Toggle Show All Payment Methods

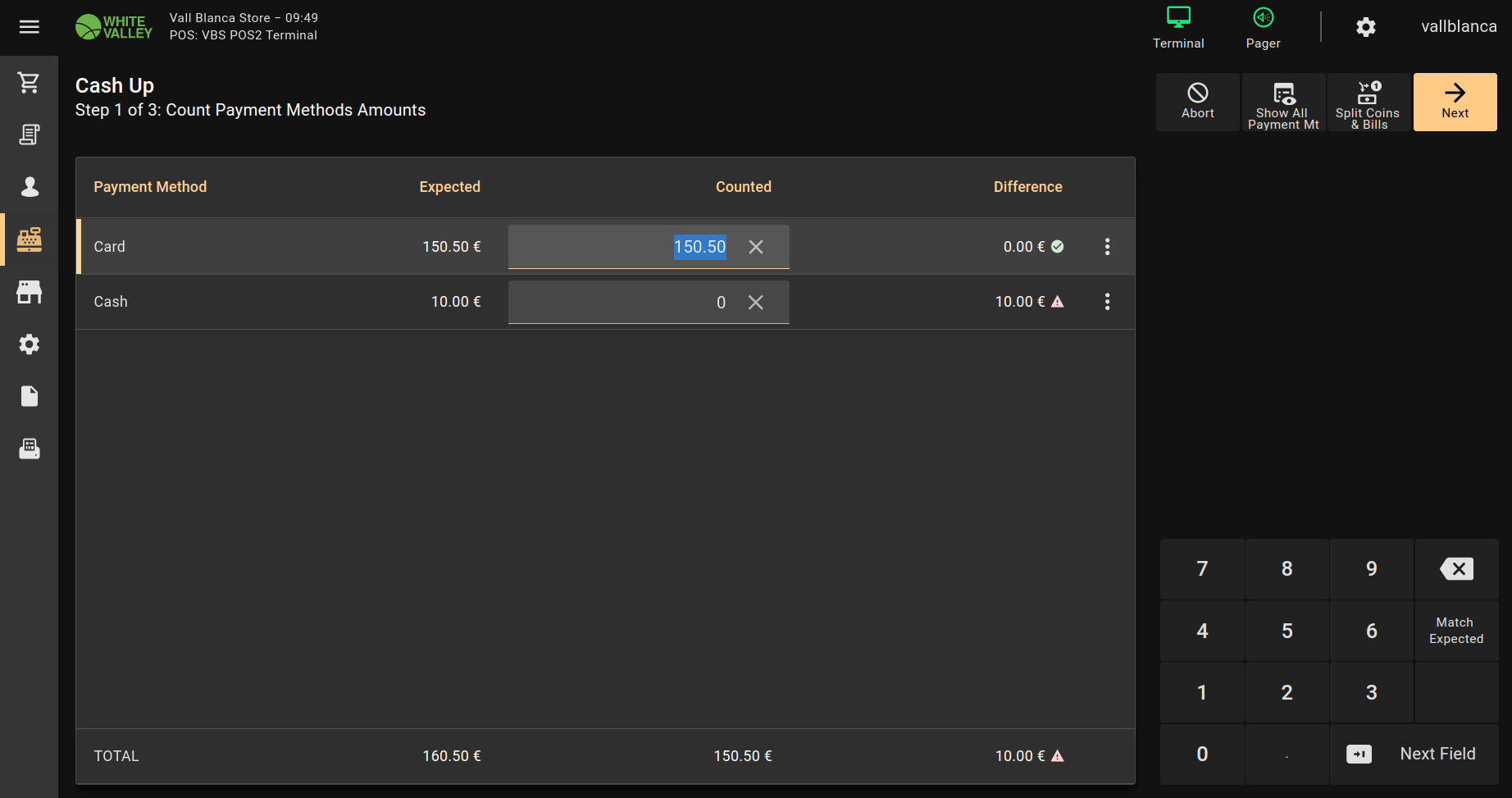(x=1283, y=103)
